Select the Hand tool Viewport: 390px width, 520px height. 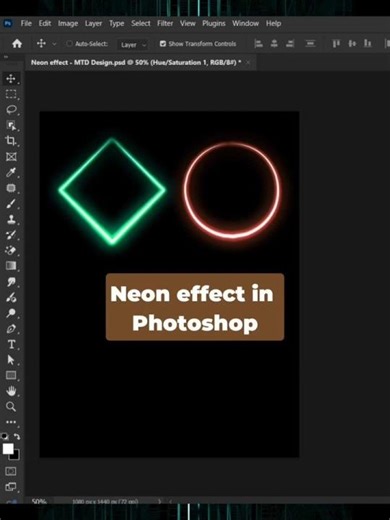point(11,391)
